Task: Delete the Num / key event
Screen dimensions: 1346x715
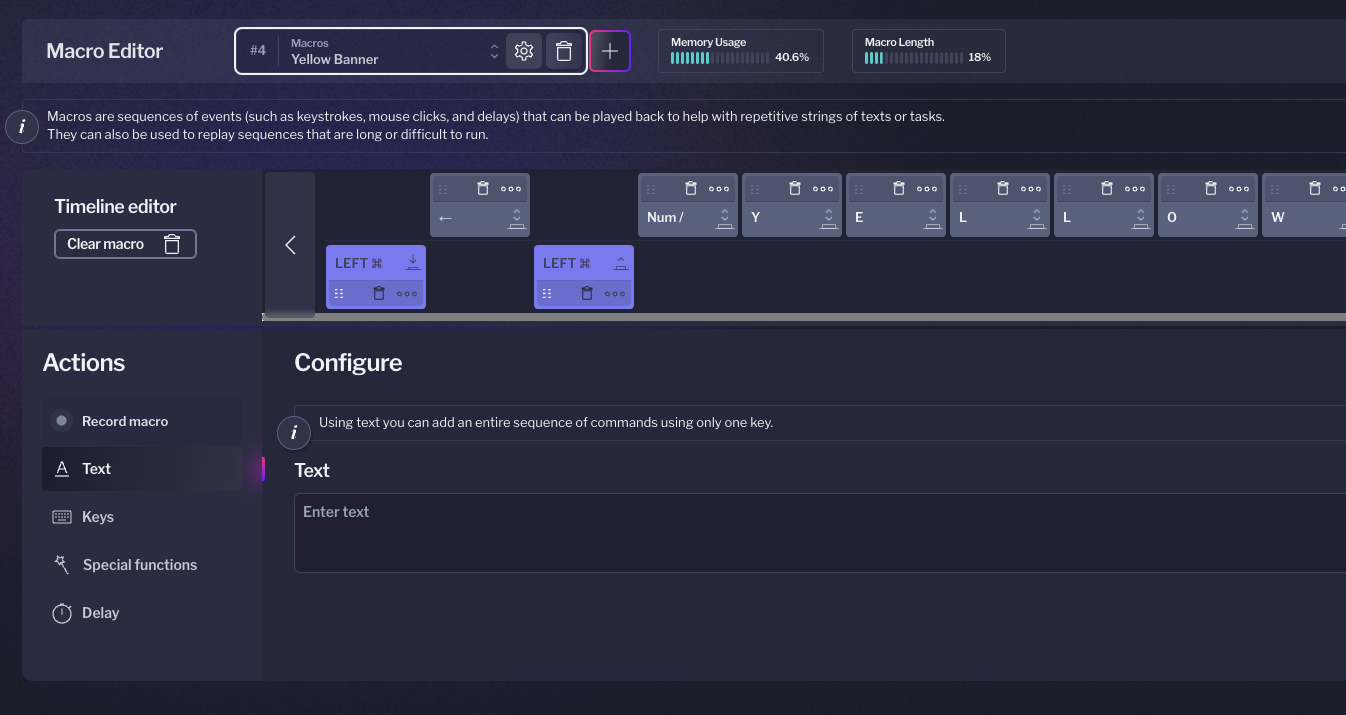Action: pyautogui.click(x=690, y=188)
